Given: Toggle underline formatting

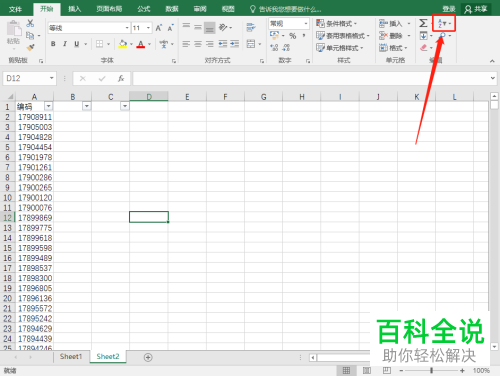Looking at the screenshot, I should click(77, 44).
